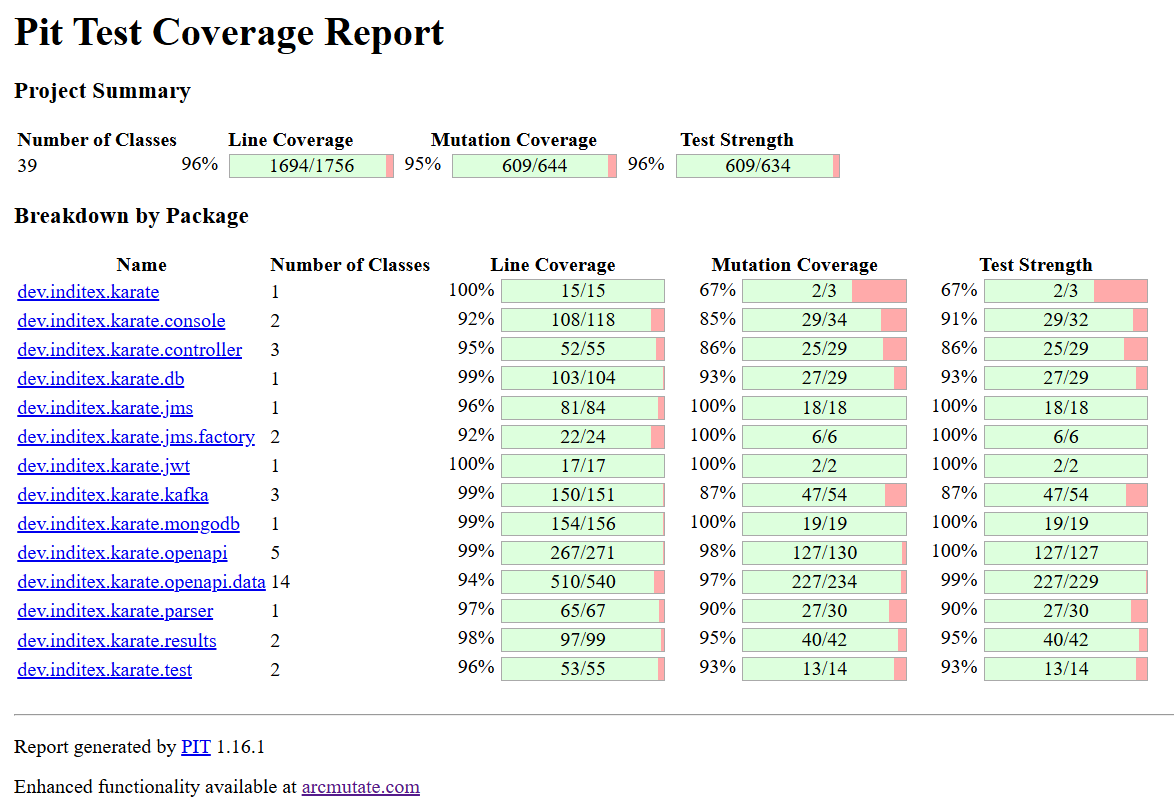Image resolution: width=1174 pixels, height=805 pixels.
Task: Open the dev.inditex.karate package link
Action: (x=88, y=292)
